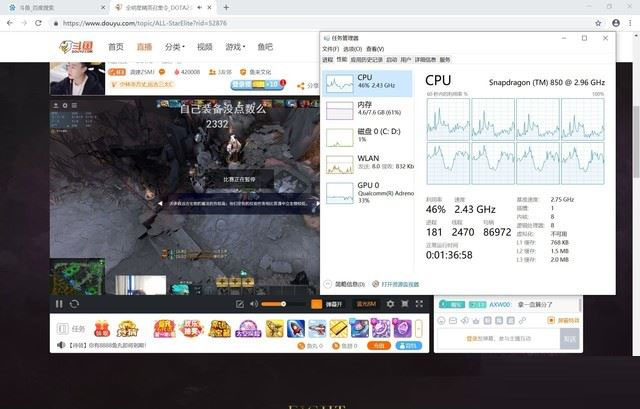Select WLAN performance item

[367, 164]
